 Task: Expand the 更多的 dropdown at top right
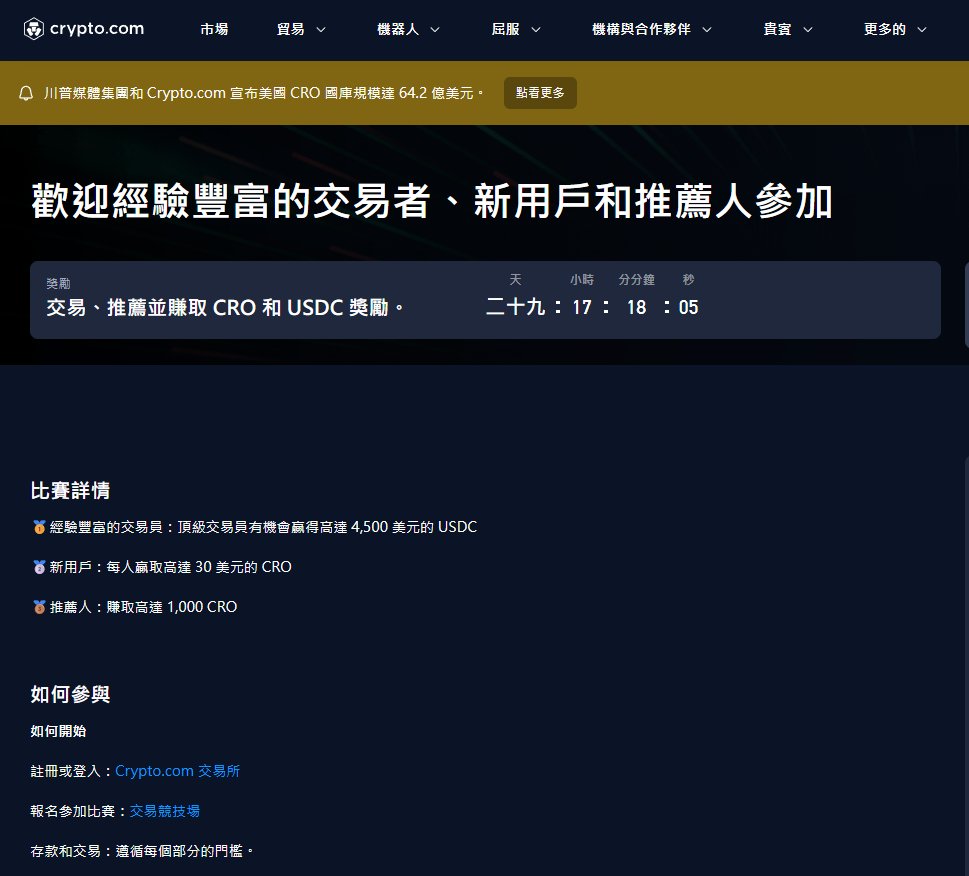[894, 30]
